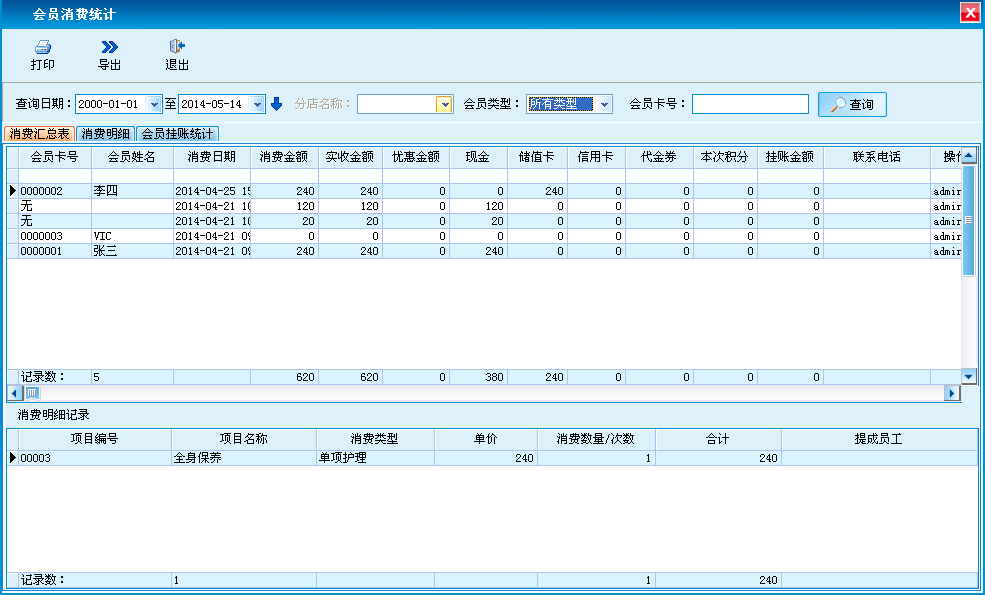The image size is (985, 595).
Task: Close the 会员消费统计 window
Action: [x=969, y=12]
